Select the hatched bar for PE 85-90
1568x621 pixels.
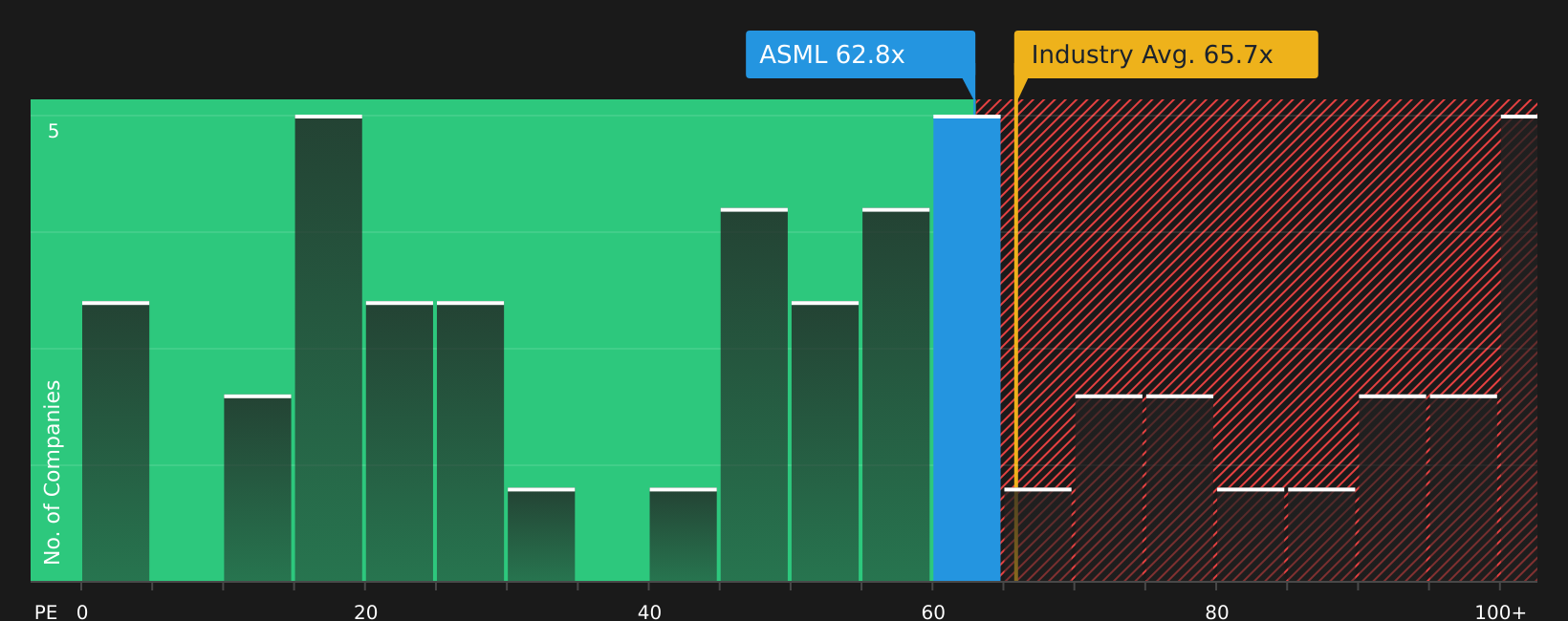pyautogui.click(x=1321, y=535)
